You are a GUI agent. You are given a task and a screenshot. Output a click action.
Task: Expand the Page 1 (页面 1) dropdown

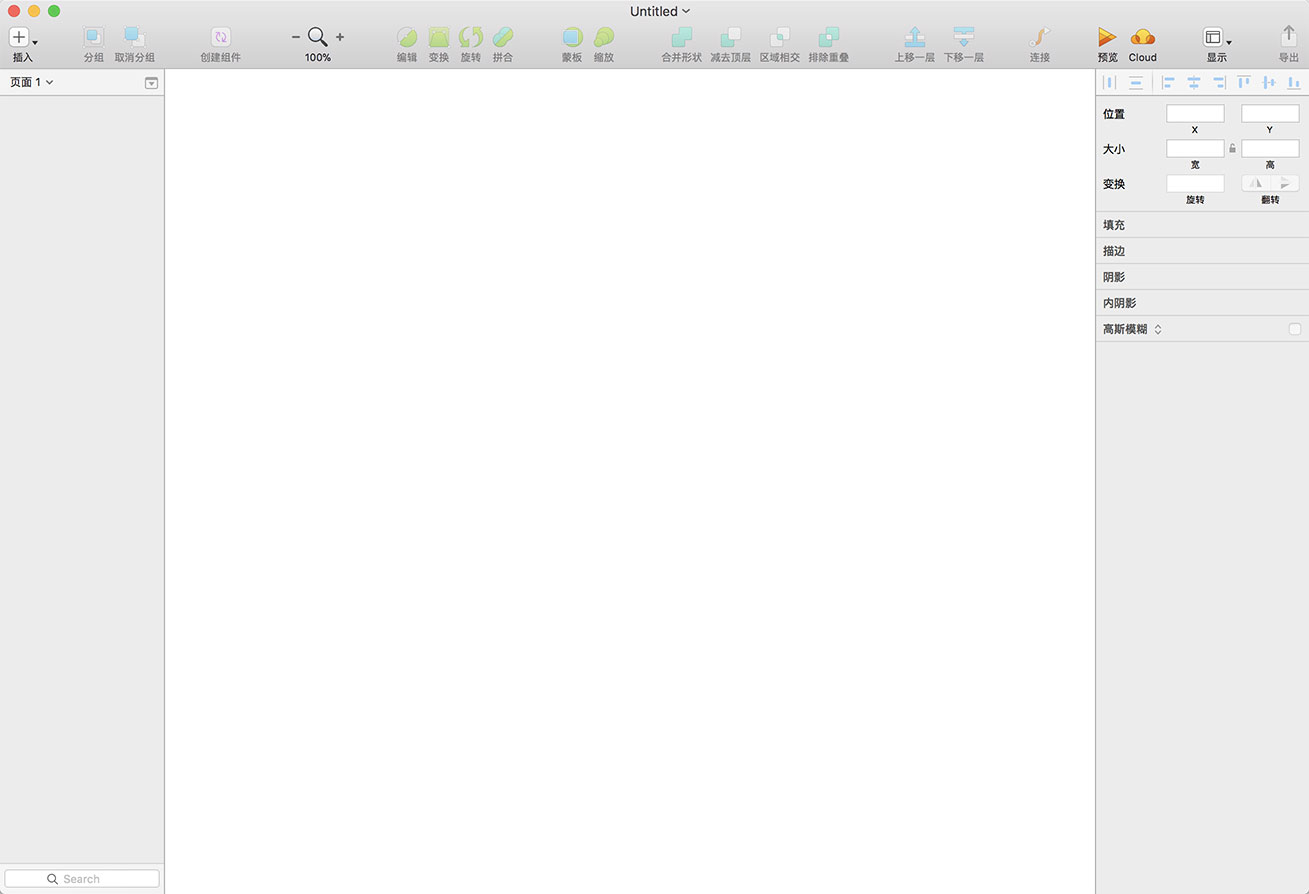(32, 82)
